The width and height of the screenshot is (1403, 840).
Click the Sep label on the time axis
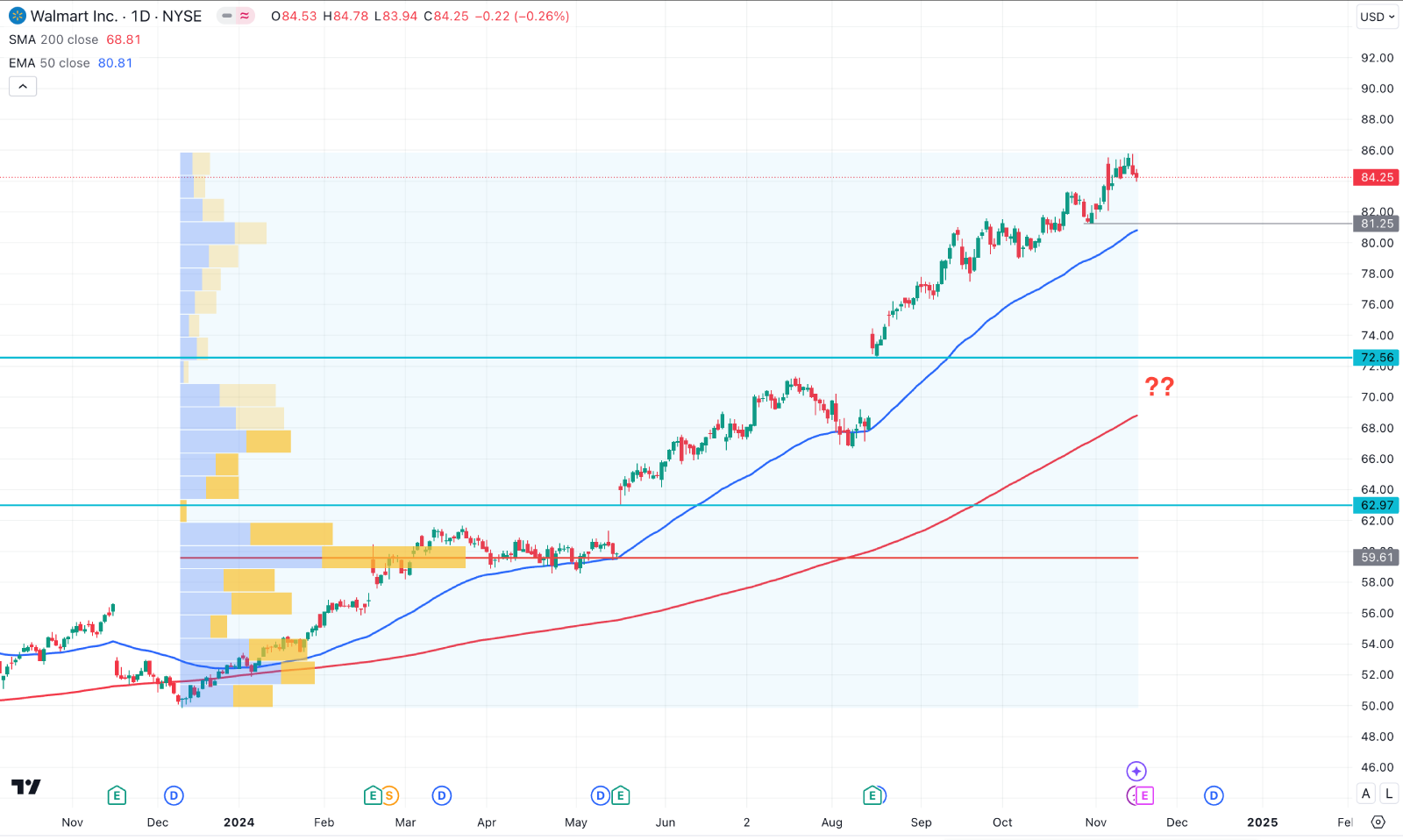(921, 822)
